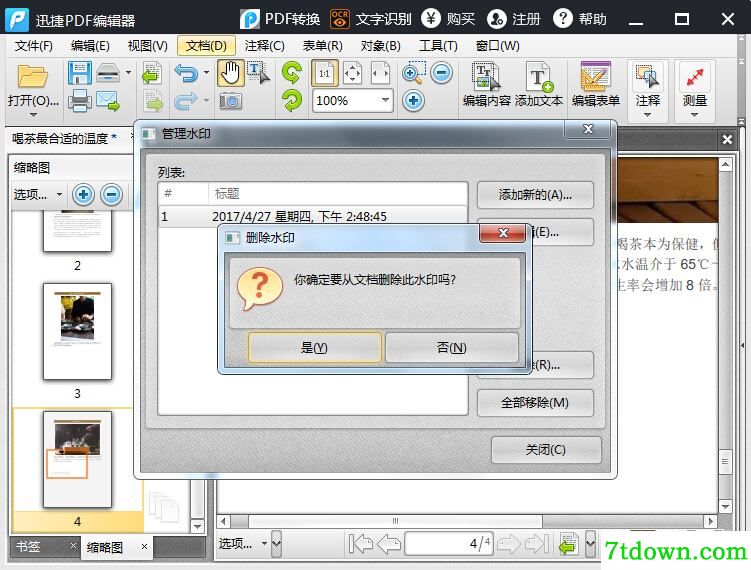
Task: Click the Edit Form tool (编辑表单)
Action: [596, 84]
